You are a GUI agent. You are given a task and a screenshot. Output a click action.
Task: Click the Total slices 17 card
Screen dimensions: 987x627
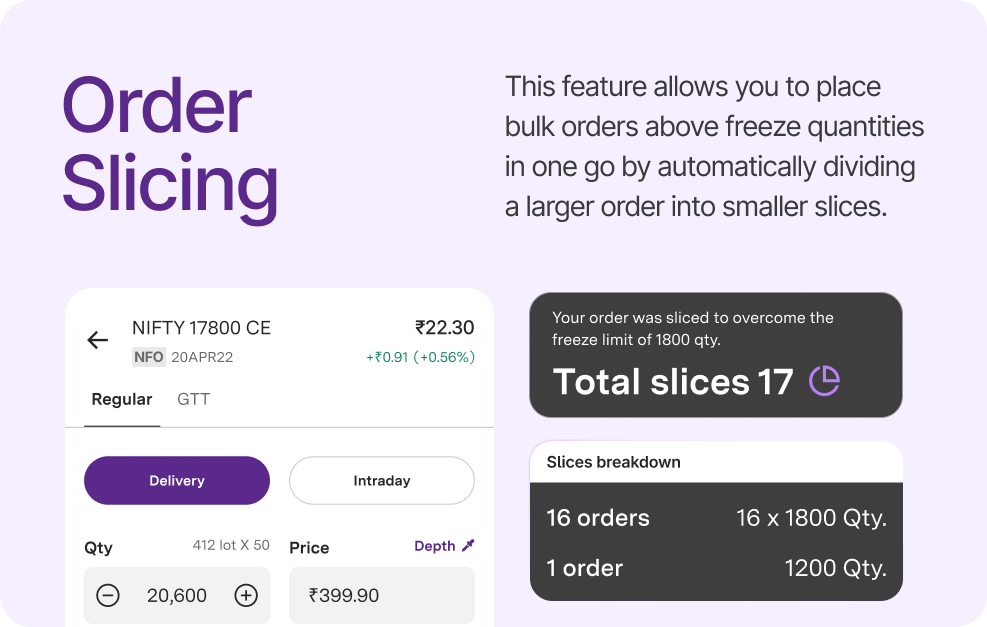(716, 355)
